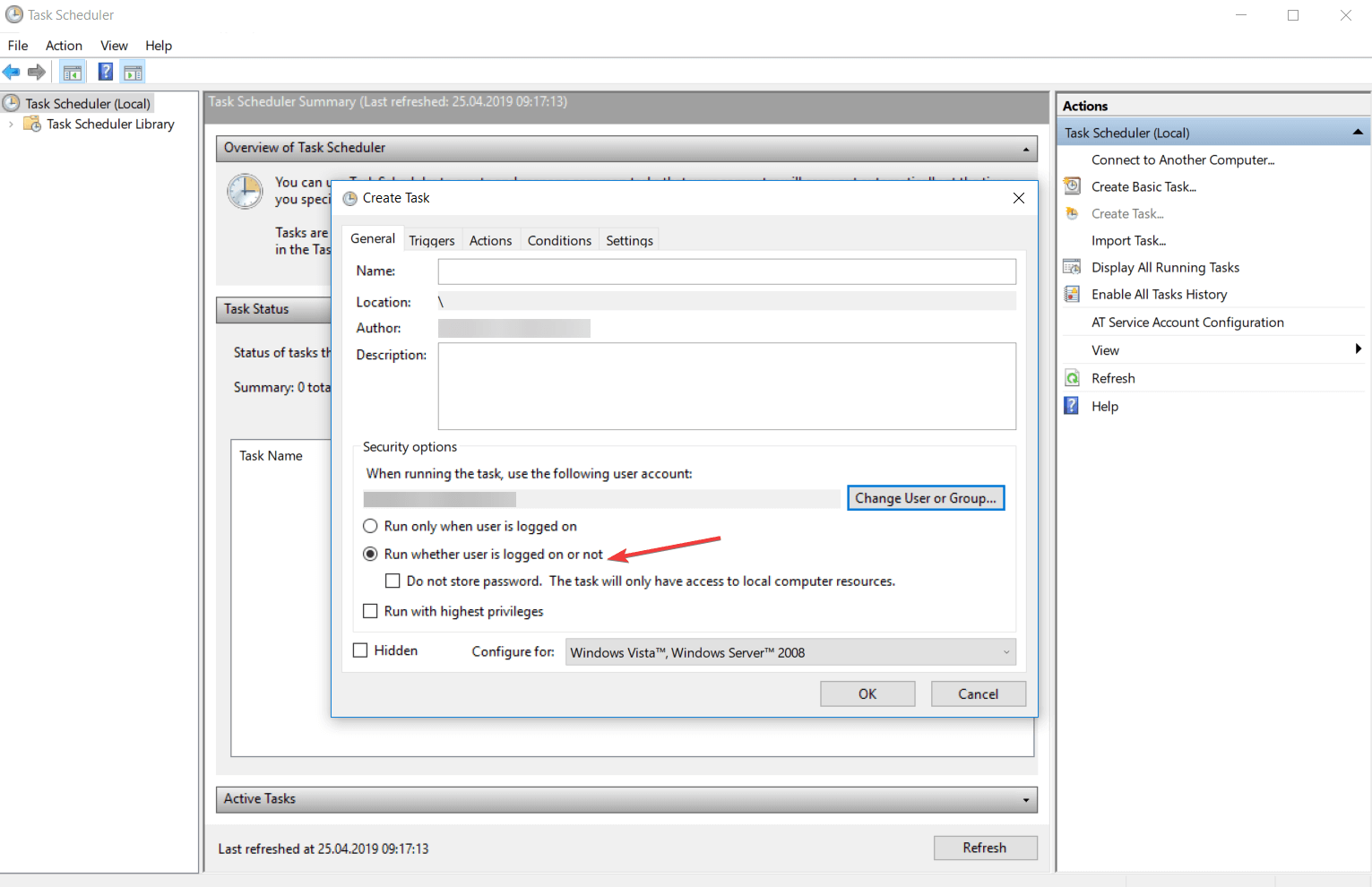Enable the Hidden checkbox
Viewport: 1372px width, 887px height.
point(360,650)
